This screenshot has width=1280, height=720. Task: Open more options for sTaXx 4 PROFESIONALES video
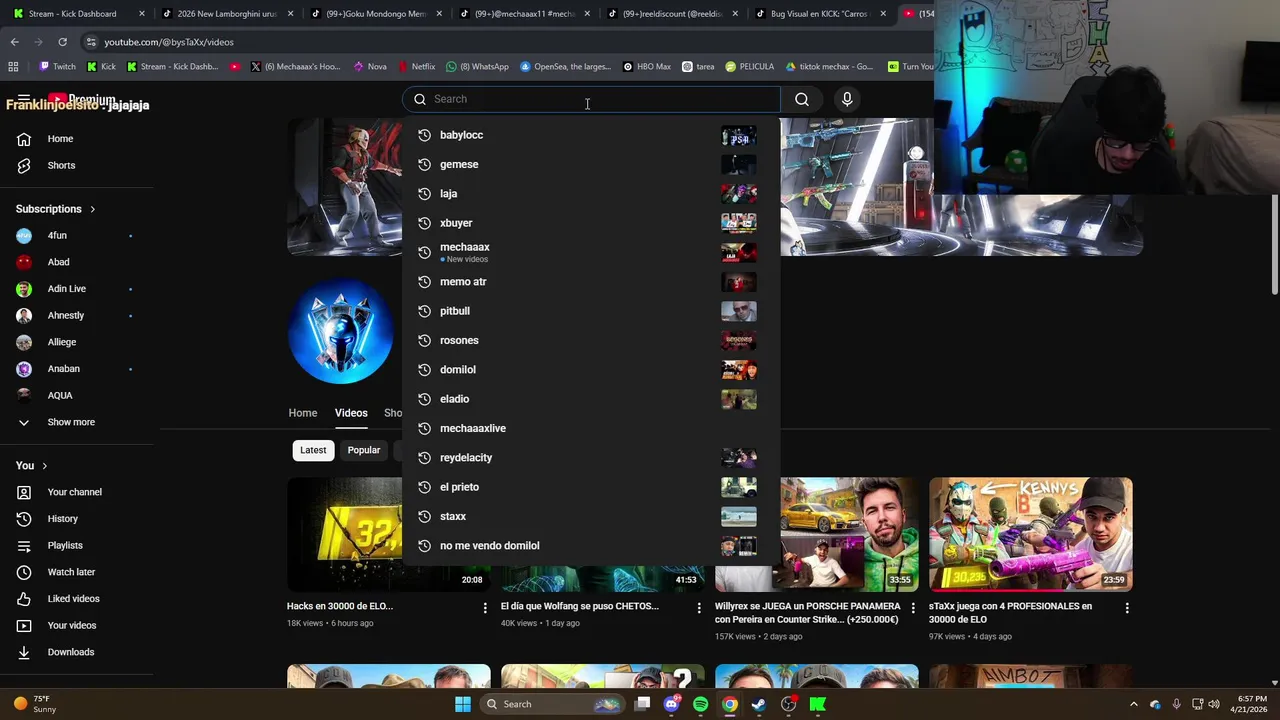pos(1127,607)
